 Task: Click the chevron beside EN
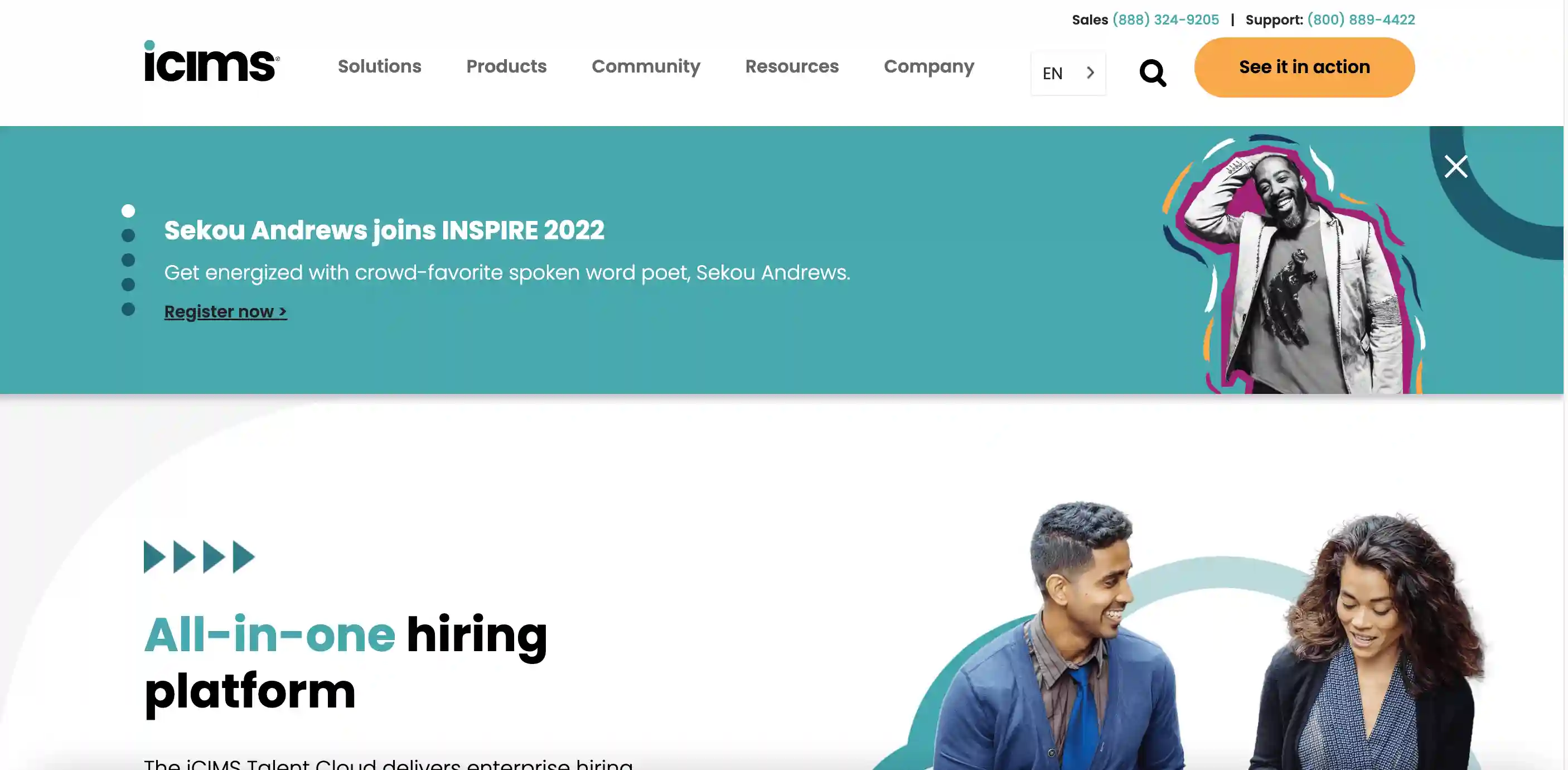pos(1090,73)
